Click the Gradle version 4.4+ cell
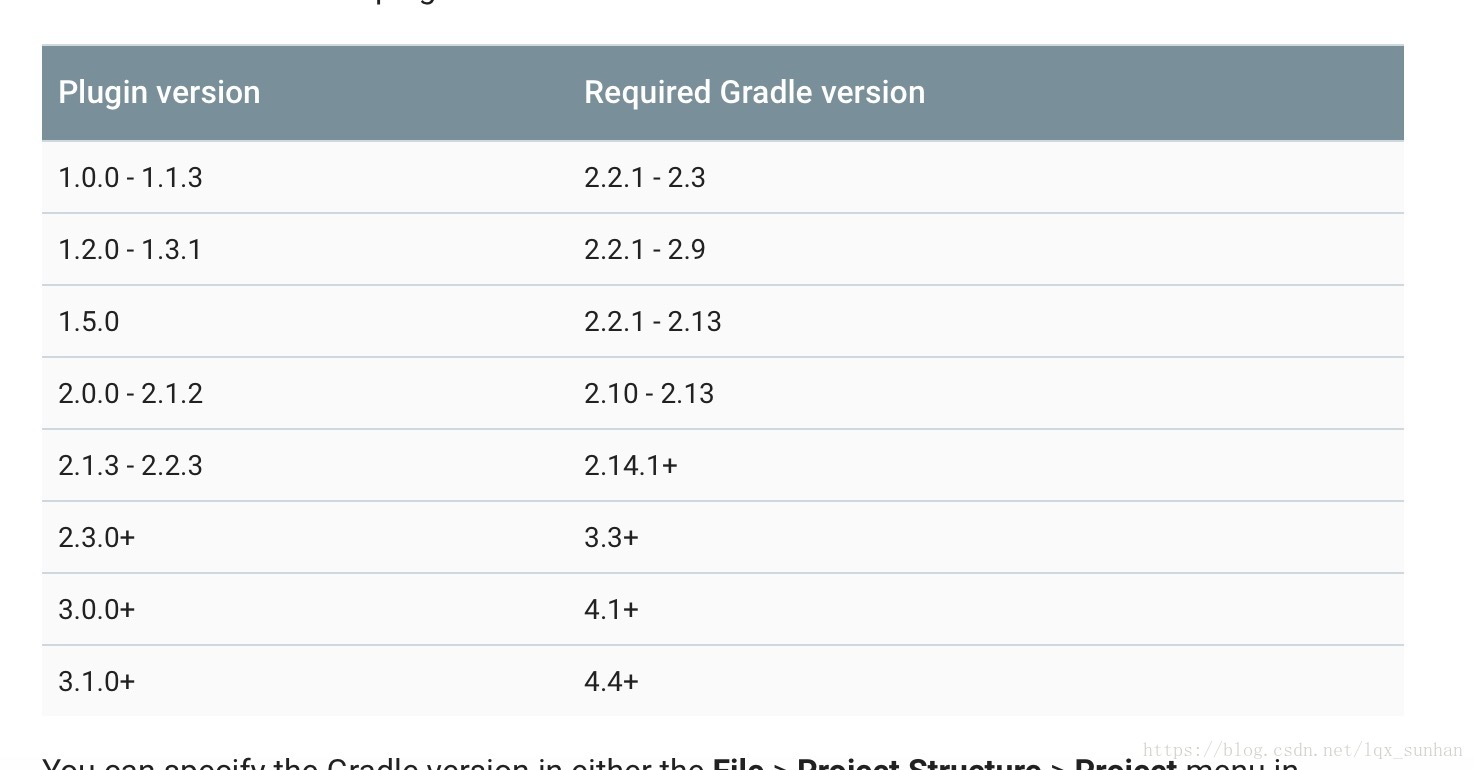Screen dimensions: 1474x770 pyautogui.click(x=611, y=682)
